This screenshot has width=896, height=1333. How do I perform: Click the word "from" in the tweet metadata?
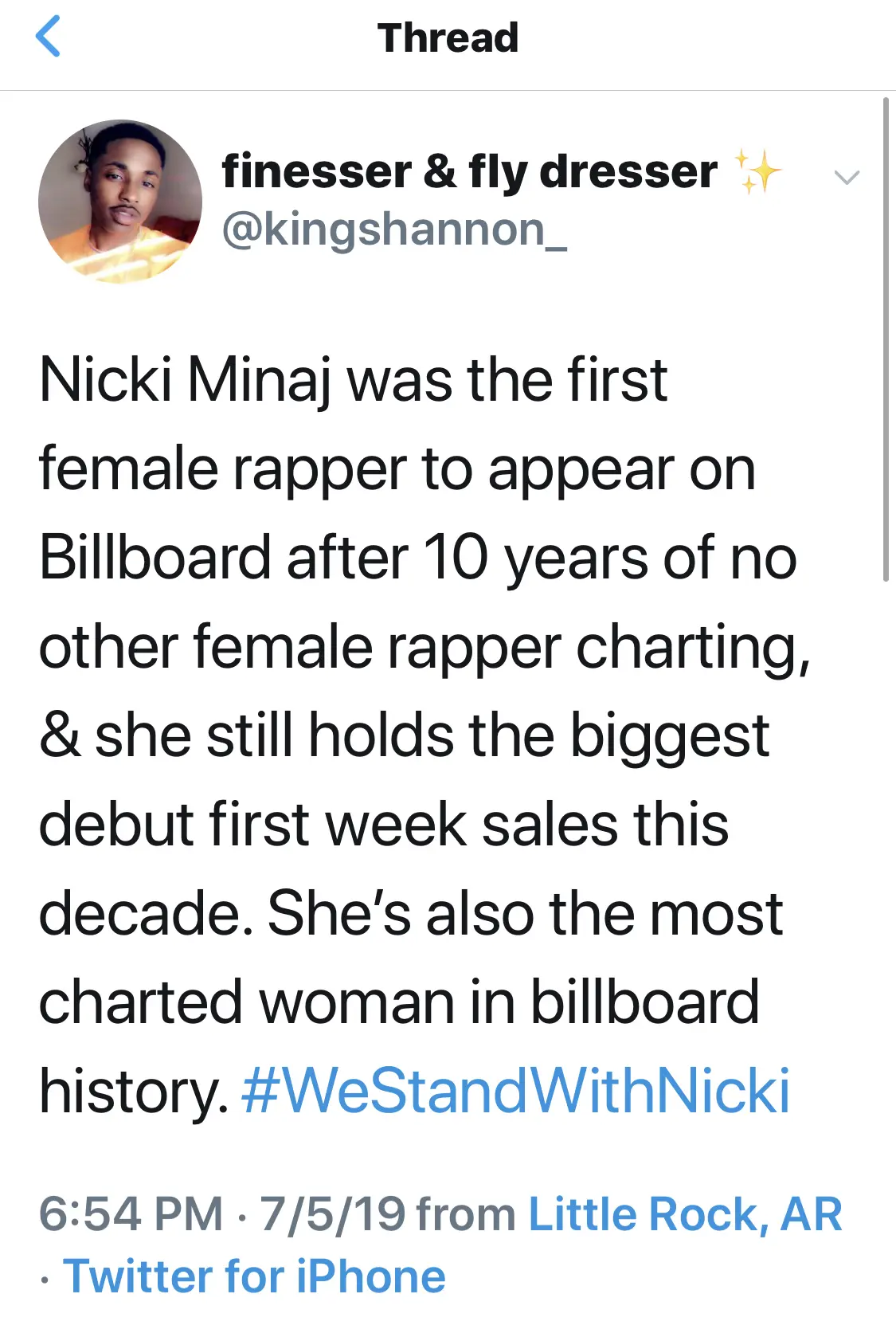point(466,1214)
